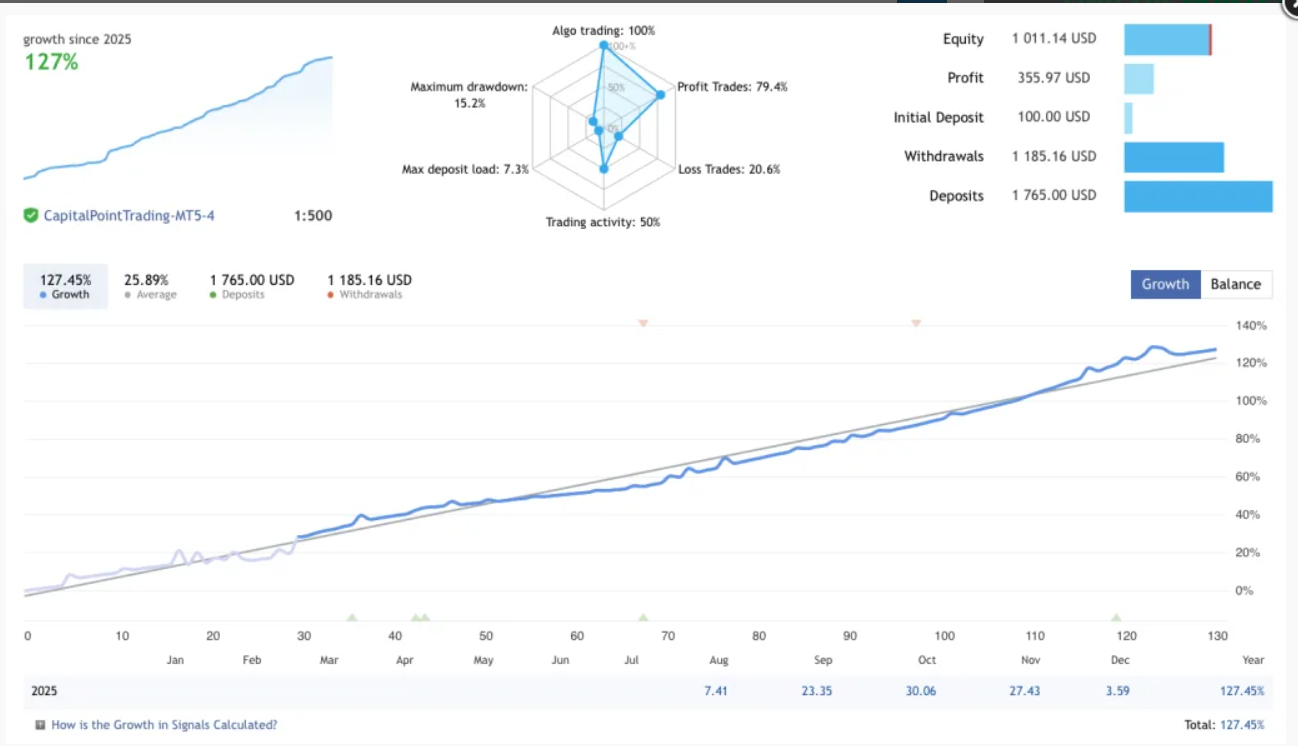Open the CapitalPointTrading-MT5-4 broker link
This screenshot has width=1298, height=746.
pyautogui.click(x=129, y=215)
